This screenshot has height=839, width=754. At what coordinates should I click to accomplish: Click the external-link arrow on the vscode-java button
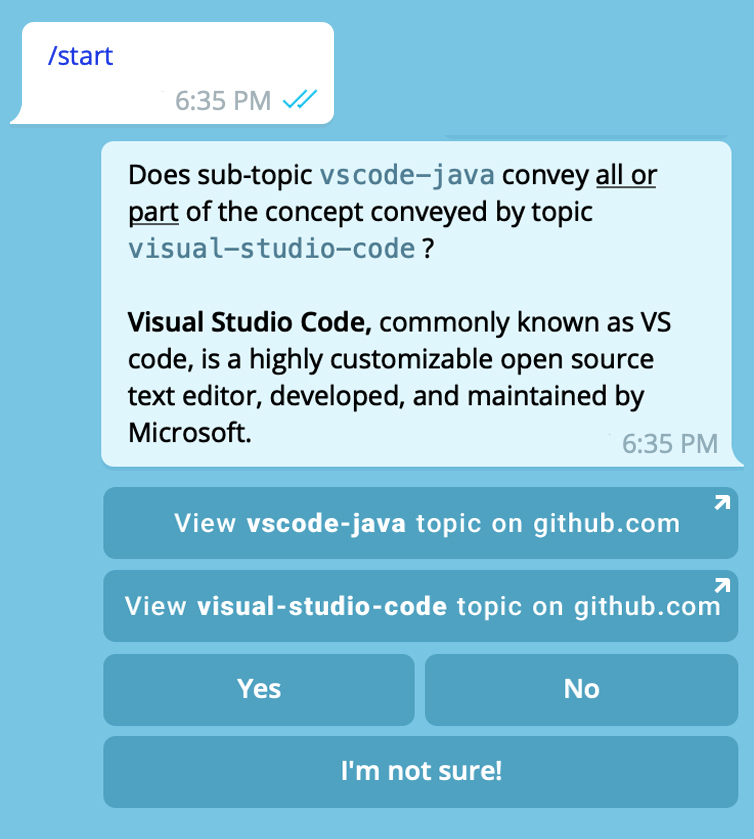pos(722,502)
